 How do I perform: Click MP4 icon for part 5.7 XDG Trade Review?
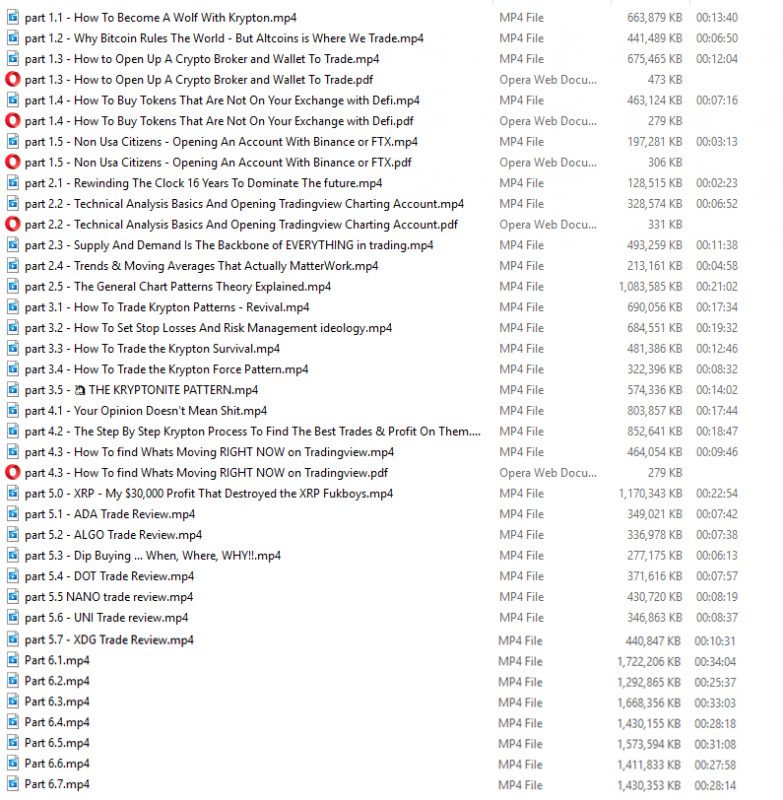[x=13, y=639]
